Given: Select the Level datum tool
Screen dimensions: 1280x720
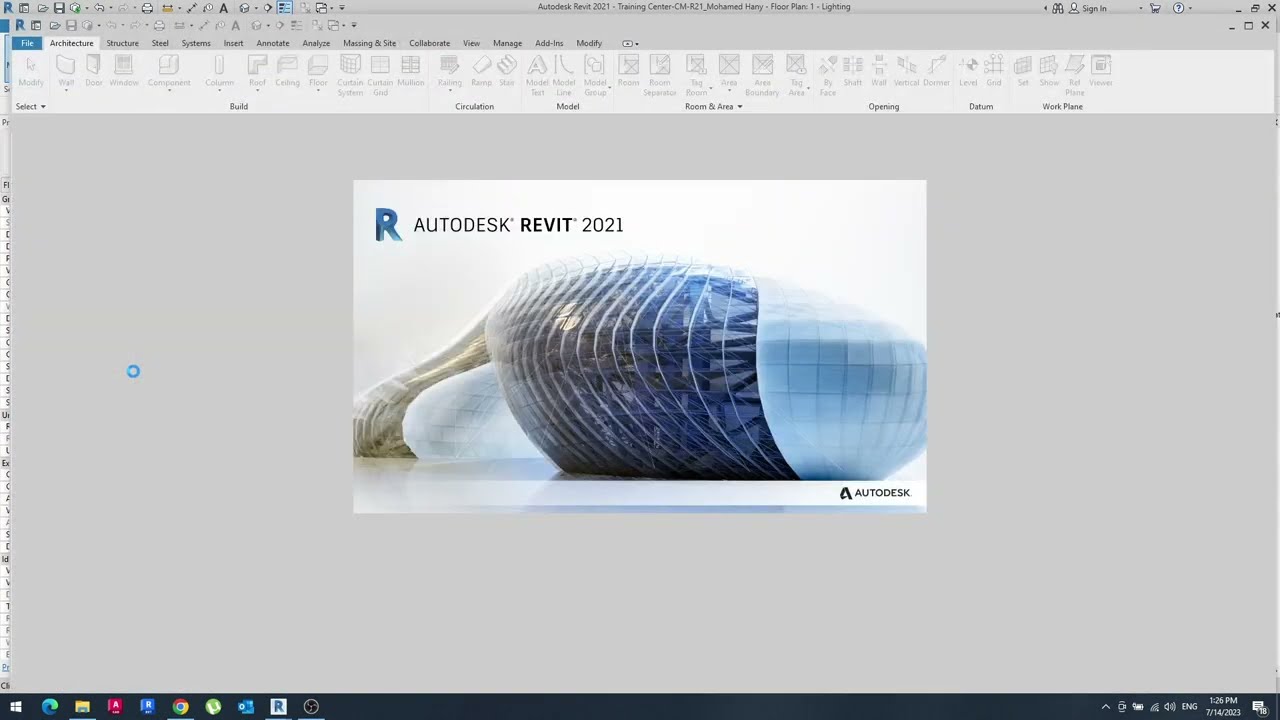Looking at the screenshot, I should coord(968,71).
